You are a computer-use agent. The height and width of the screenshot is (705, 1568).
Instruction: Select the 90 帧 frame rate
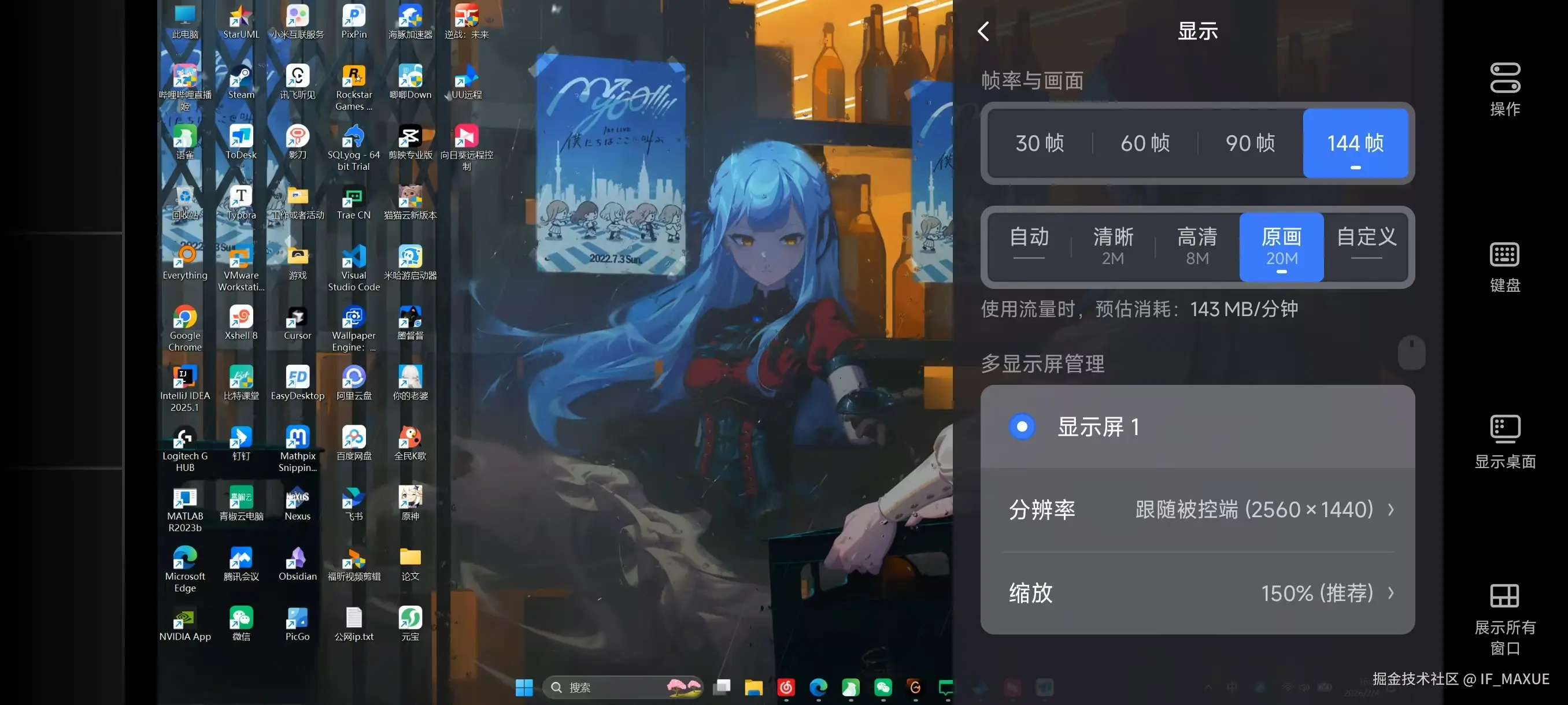[x=1250, y=143]
